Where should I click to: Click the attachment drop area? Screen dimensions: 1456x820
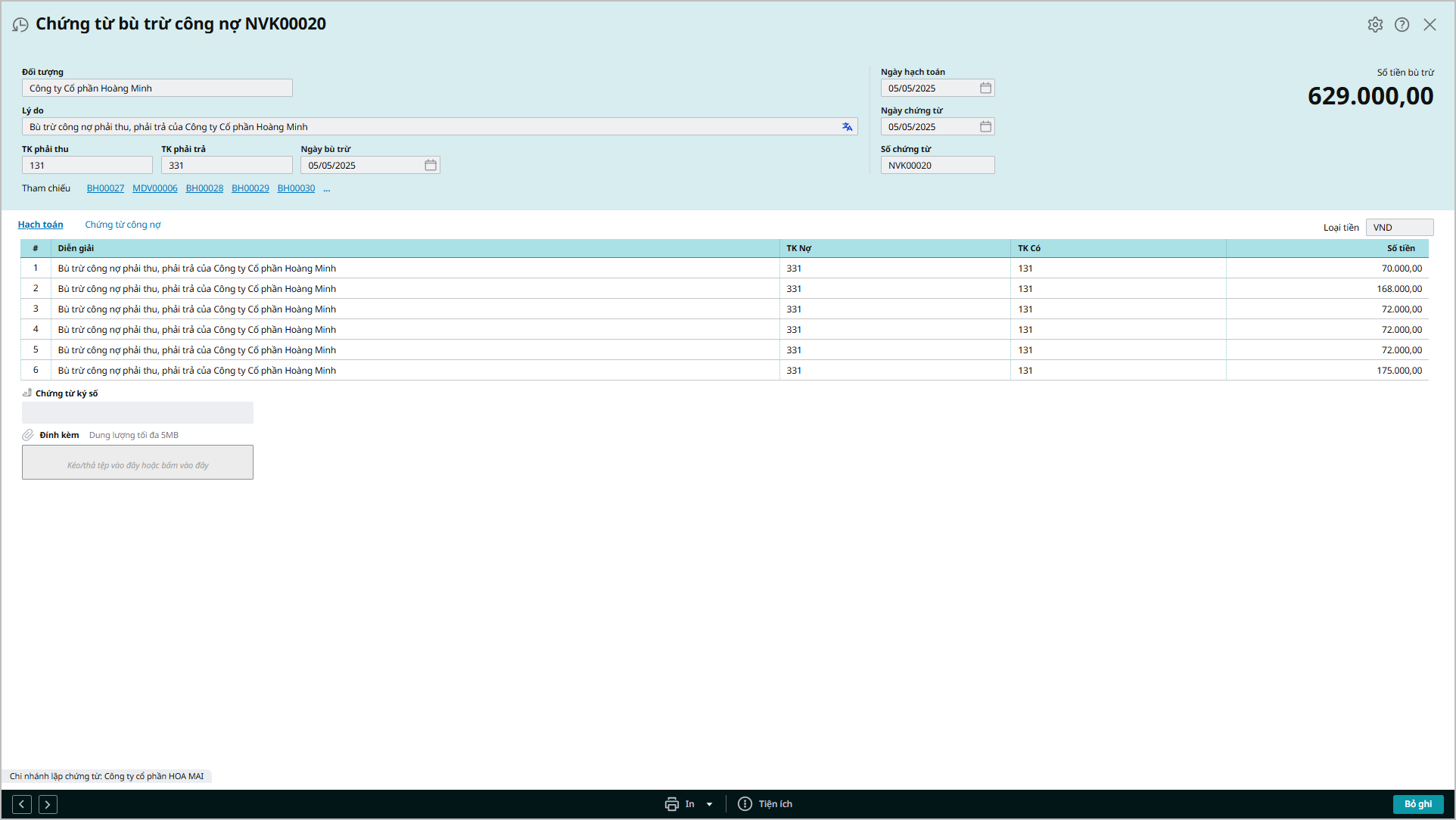click(138, 462)
